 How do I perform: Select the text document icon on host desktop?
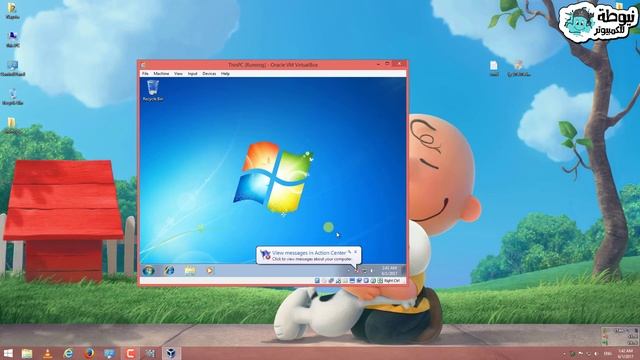pyautogui.click(x=494, y=69)
